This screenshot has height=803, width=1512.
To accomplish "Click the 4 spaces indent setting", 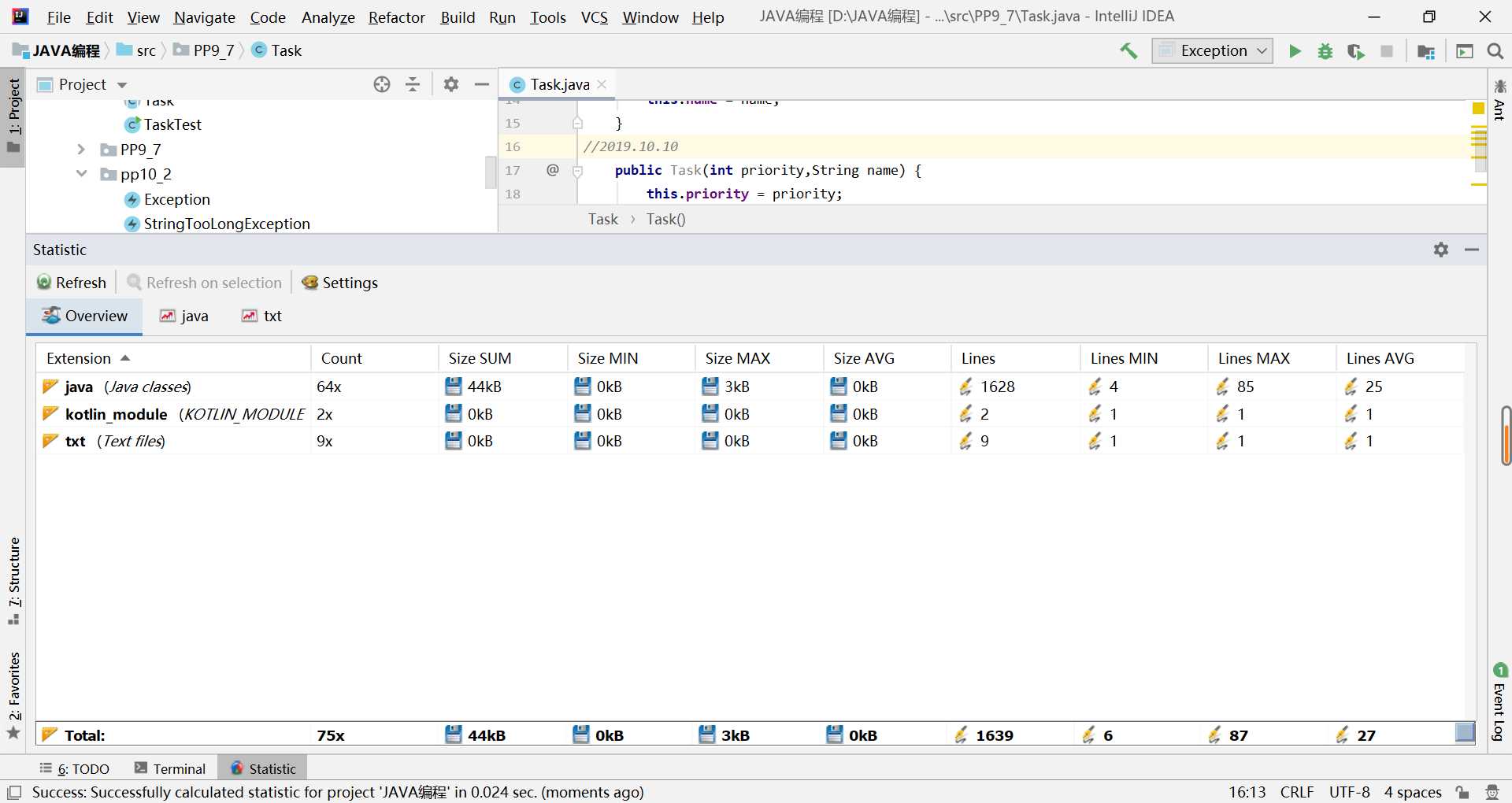I will point(1413,792).
